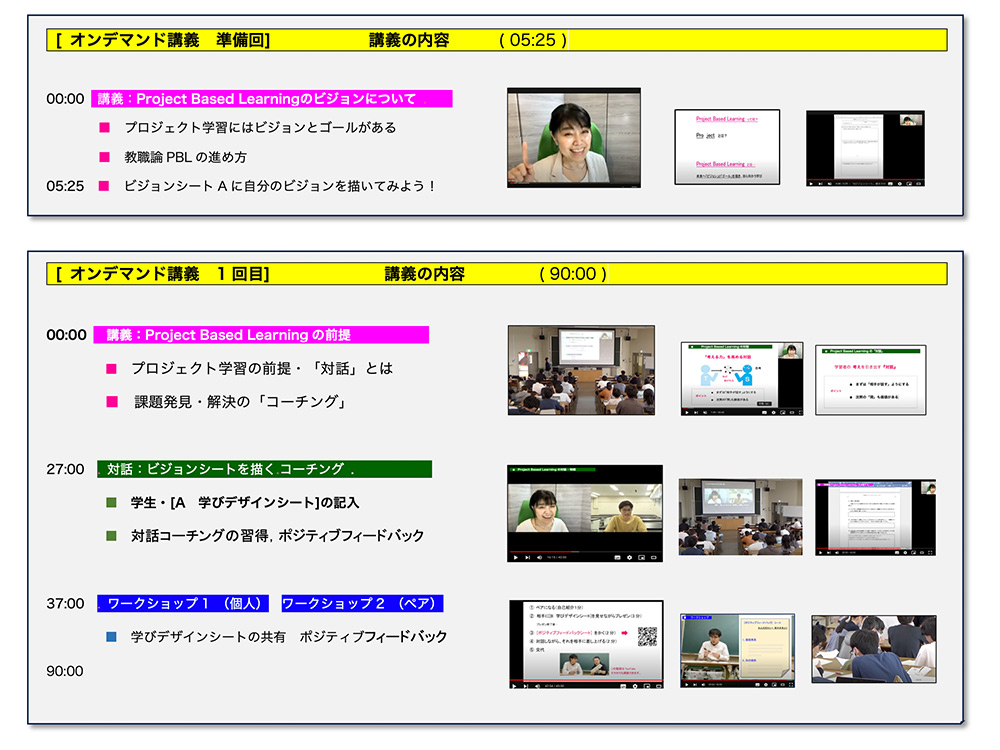Open the lecture hall audience photo in session 1
The height and width of the screenshot is (750, 1000).
pos(581,370)
